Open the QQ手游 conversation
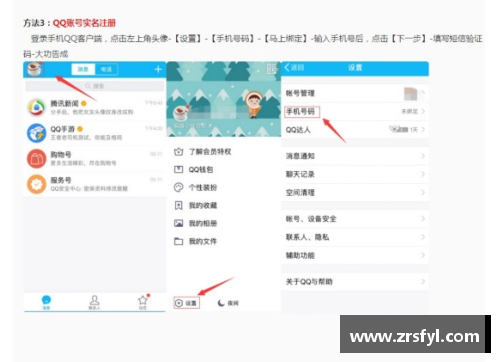Viewport: 500px width, 362px height. [95, 133]
